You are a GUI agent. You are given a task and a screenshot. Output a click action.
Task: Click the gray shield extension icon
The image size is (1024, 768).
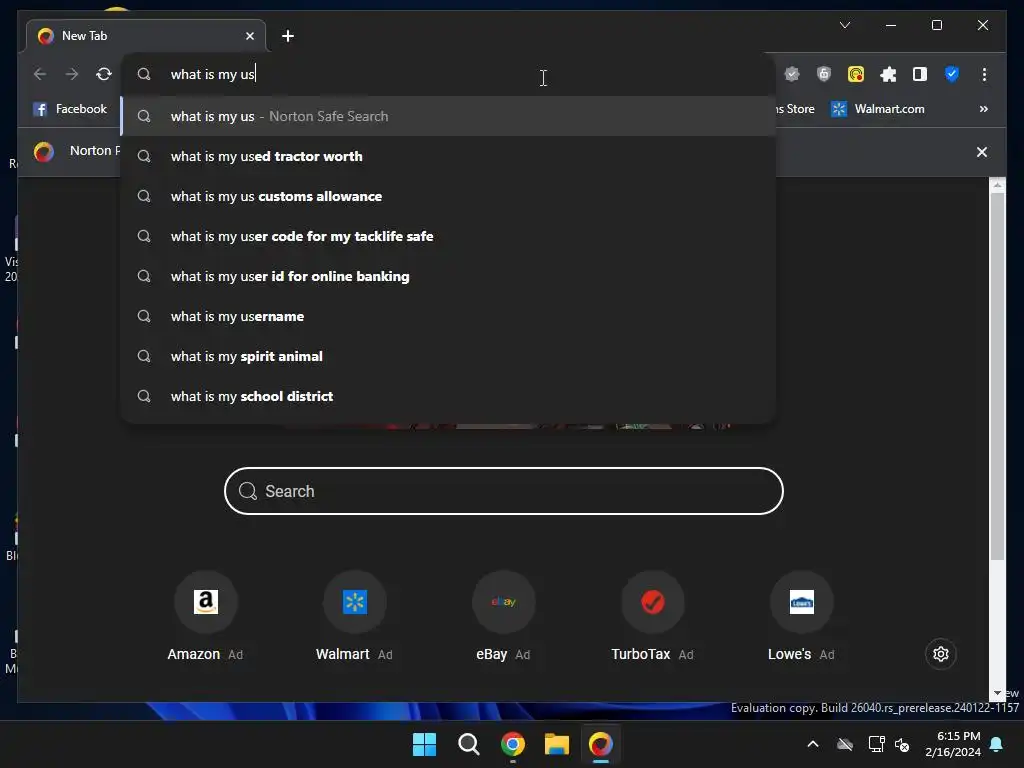point(824,74)
